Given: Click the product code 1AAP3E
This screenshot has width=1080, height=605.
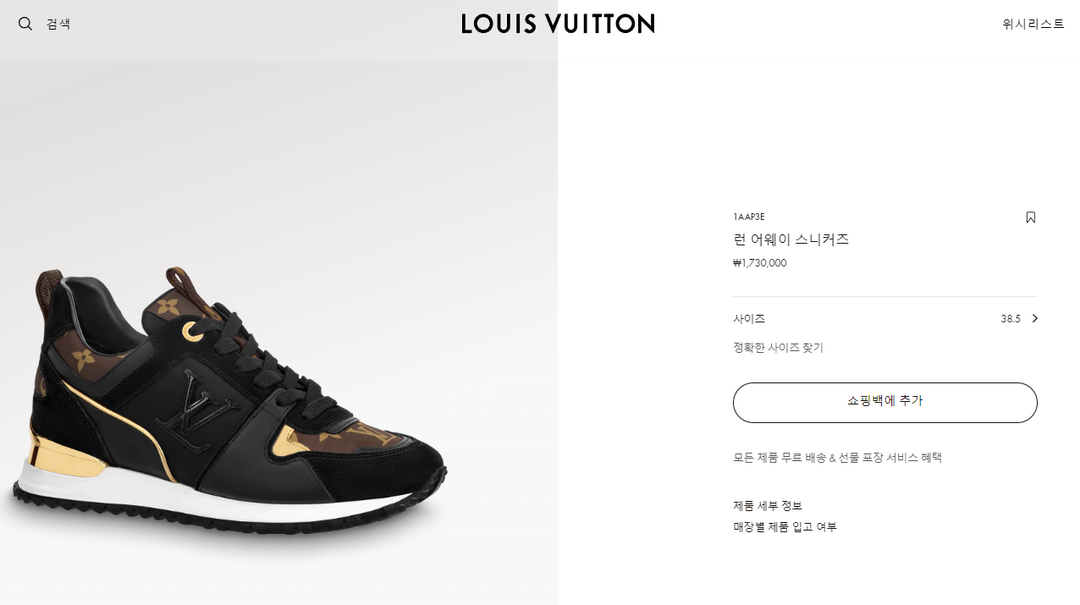Looking at the screenshot, I should click(x=749, y=217).
